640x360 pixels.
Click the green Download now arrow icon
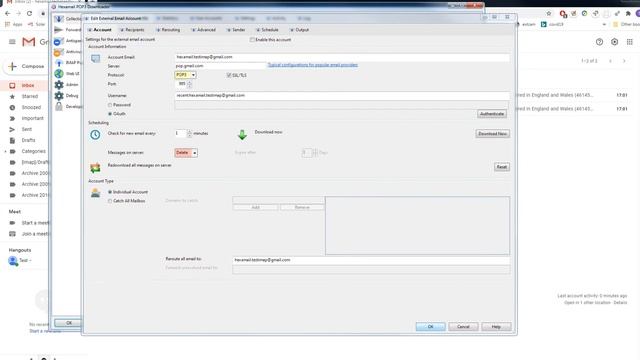(242, 135)
